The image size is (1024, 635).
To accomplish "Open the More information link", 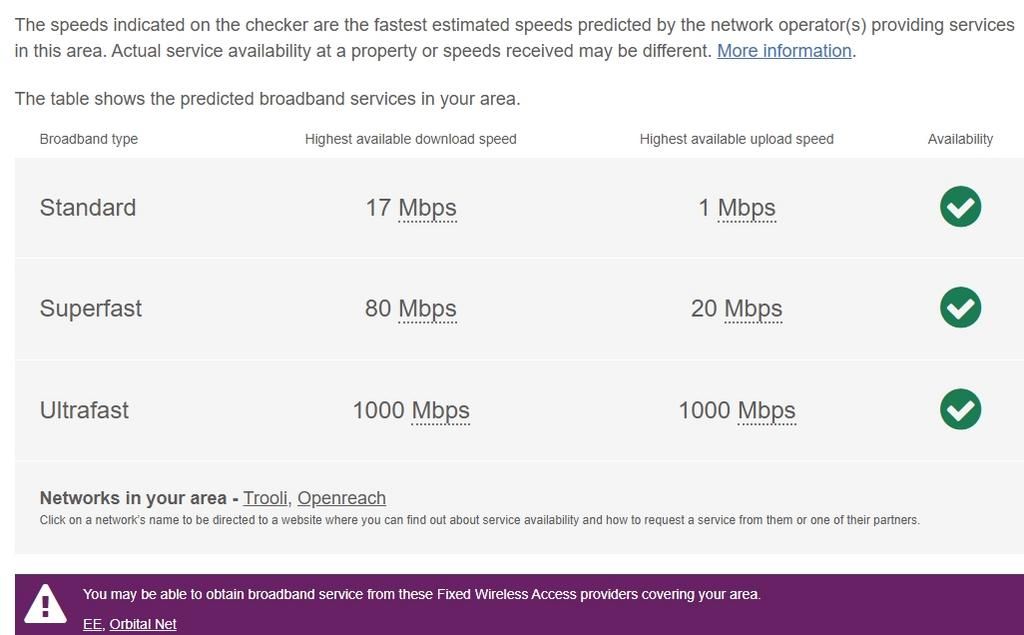I will [x=784, y=51].
